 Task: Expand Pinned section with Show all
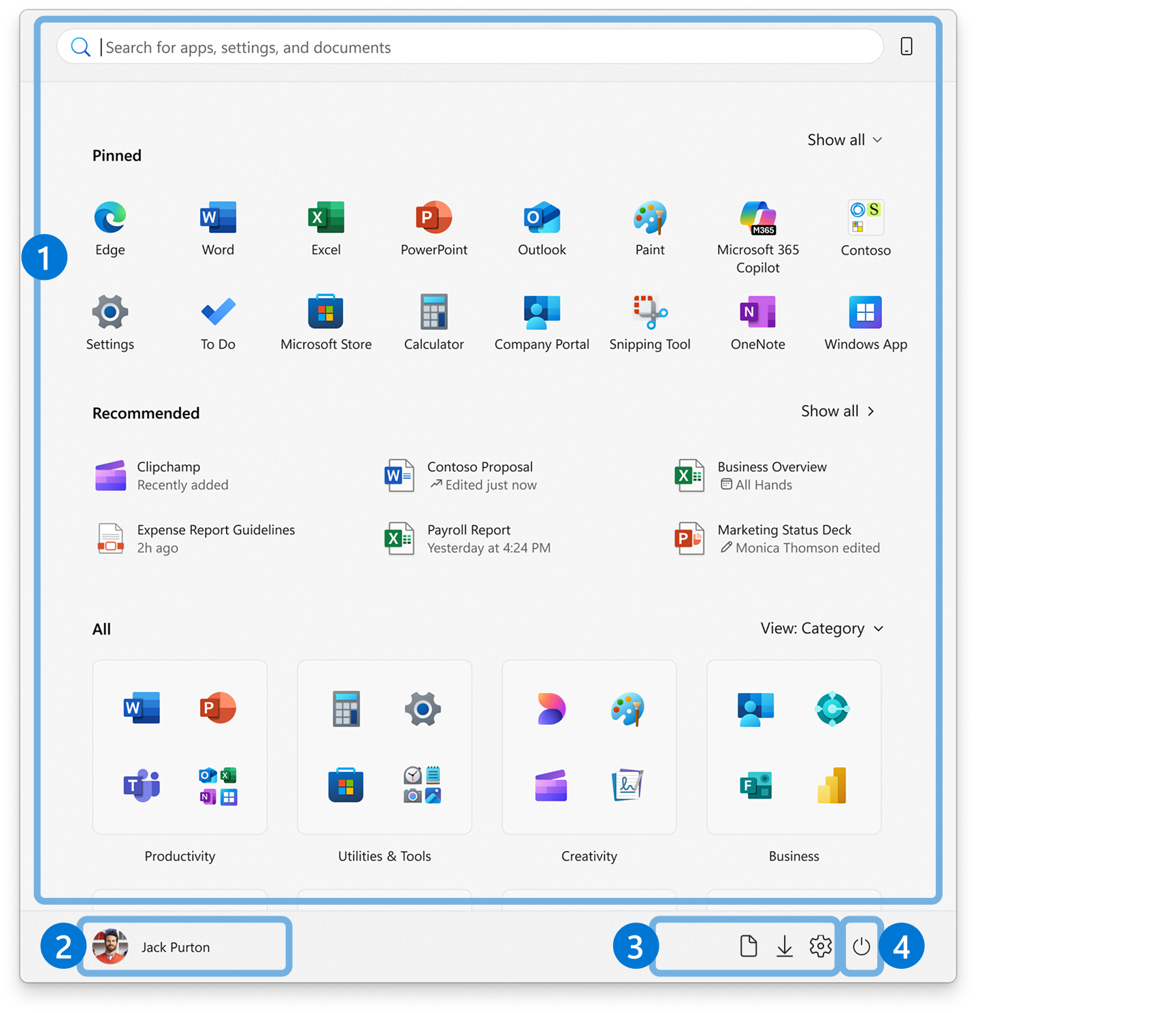click(x=845, y=140)
